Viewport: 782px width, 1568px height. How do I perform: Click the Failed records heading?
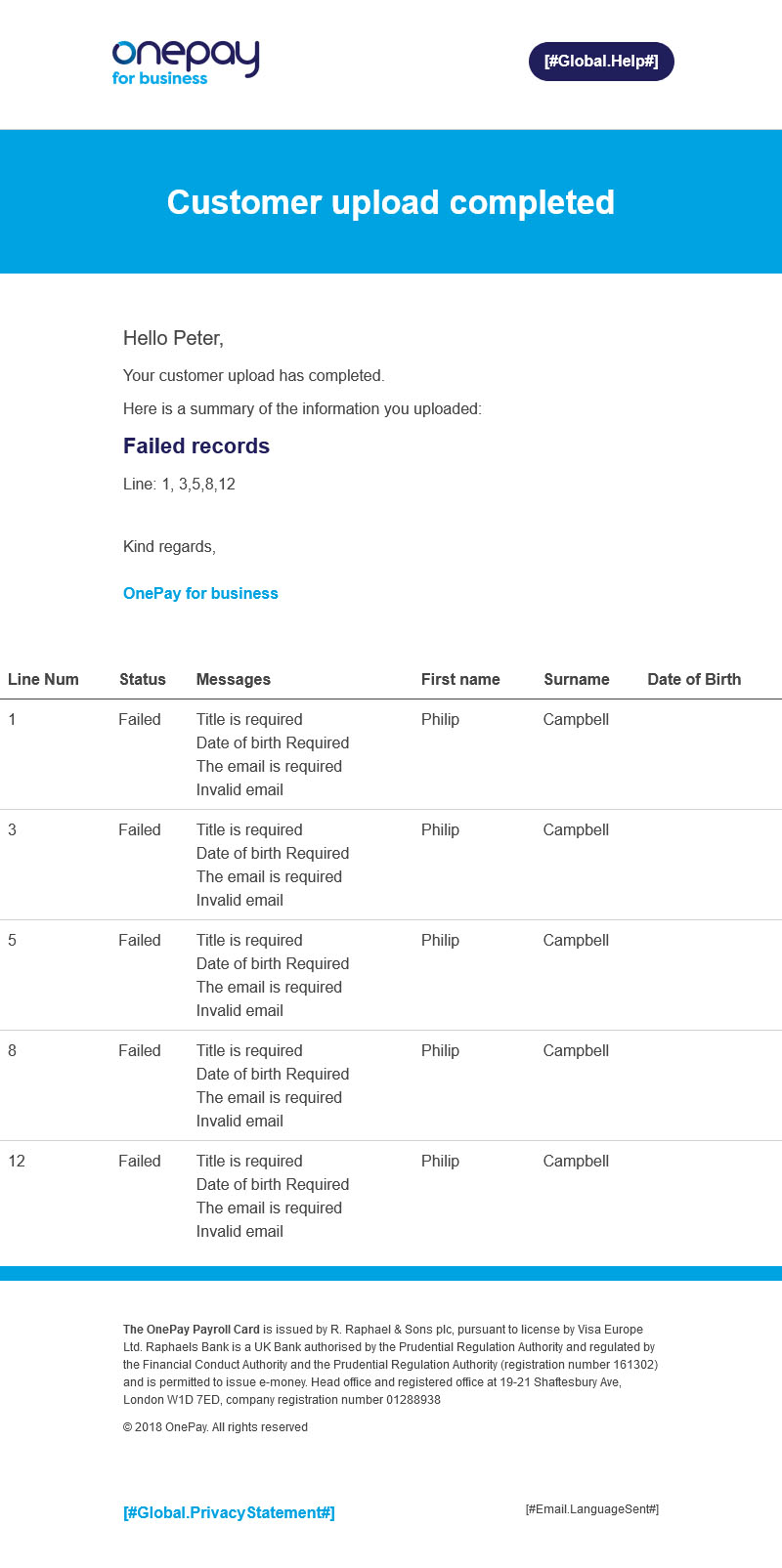(196, 446)
